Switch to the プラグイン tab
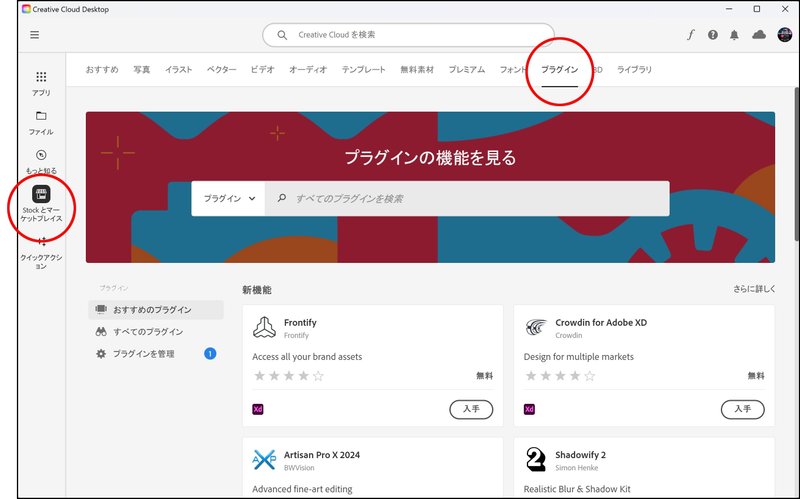Screen dimensions: 800x499 (560, 69)
